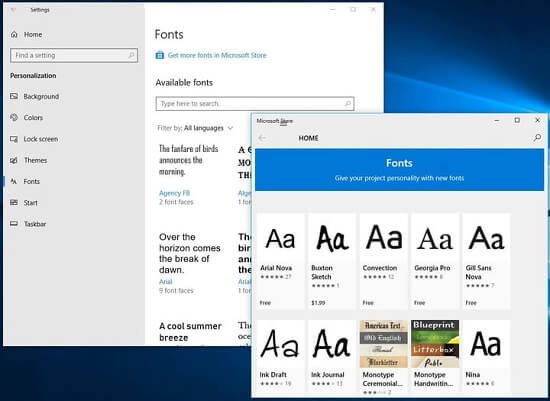
Task: Switch to the HOME tab in the Store
Action: pos(308,138)
